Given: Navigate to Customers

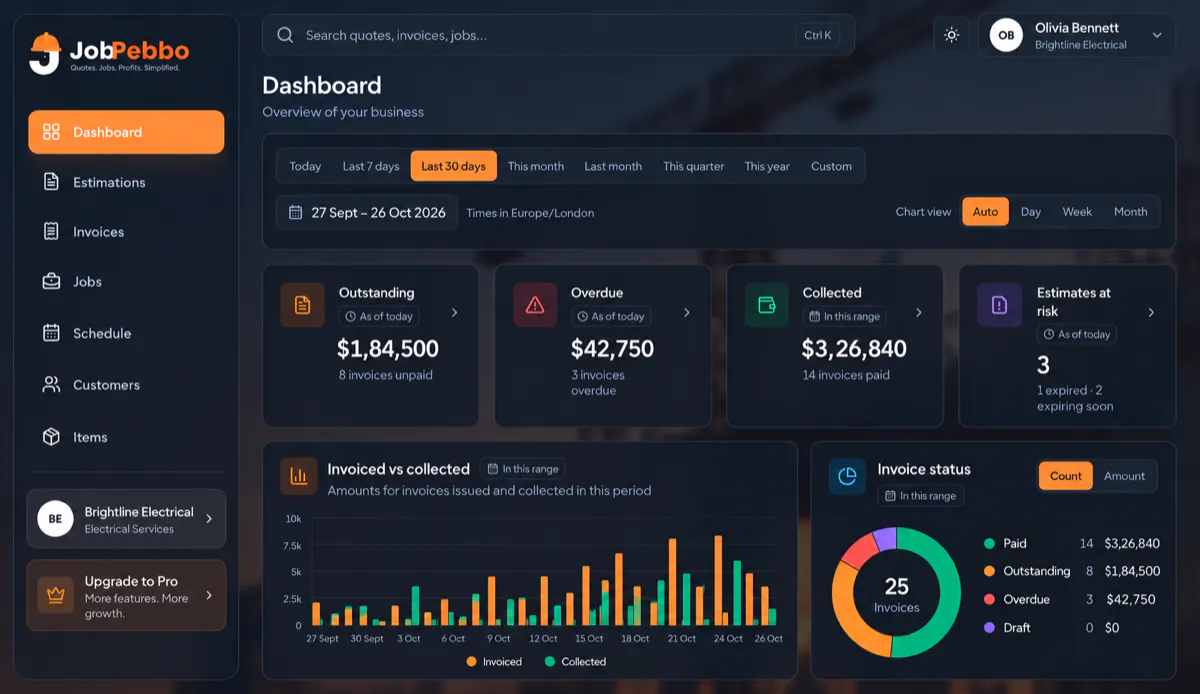Looking at the screenshot, I should 126,385.
